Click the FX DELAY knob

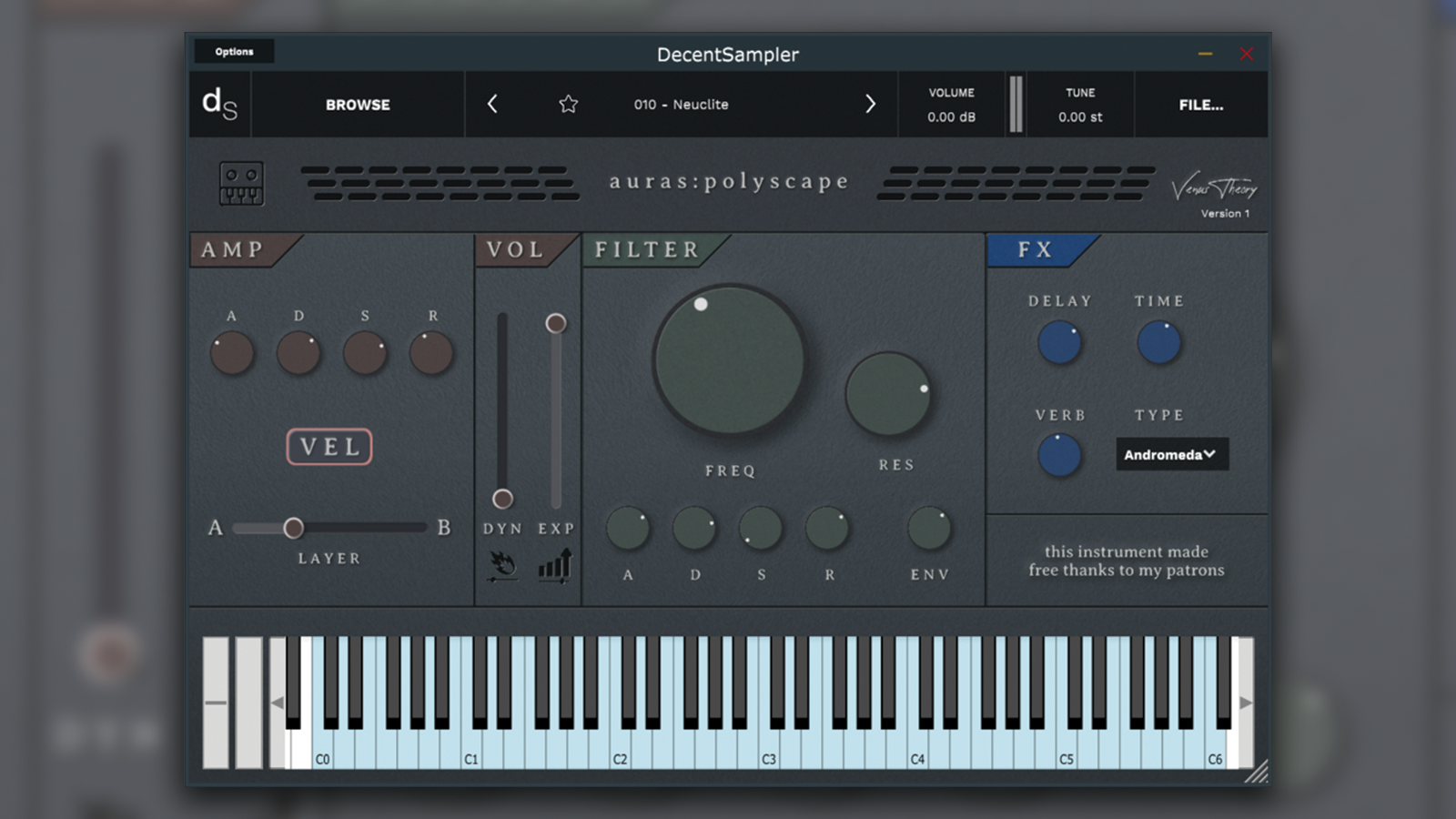[1059, 343]
